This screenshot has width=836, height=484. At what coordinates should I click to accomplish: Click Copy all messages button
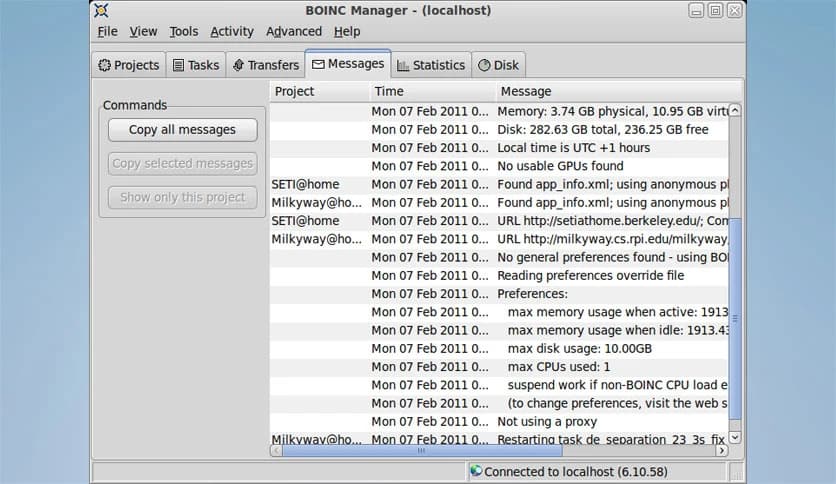pyautogui.click(x=182, y=130)
